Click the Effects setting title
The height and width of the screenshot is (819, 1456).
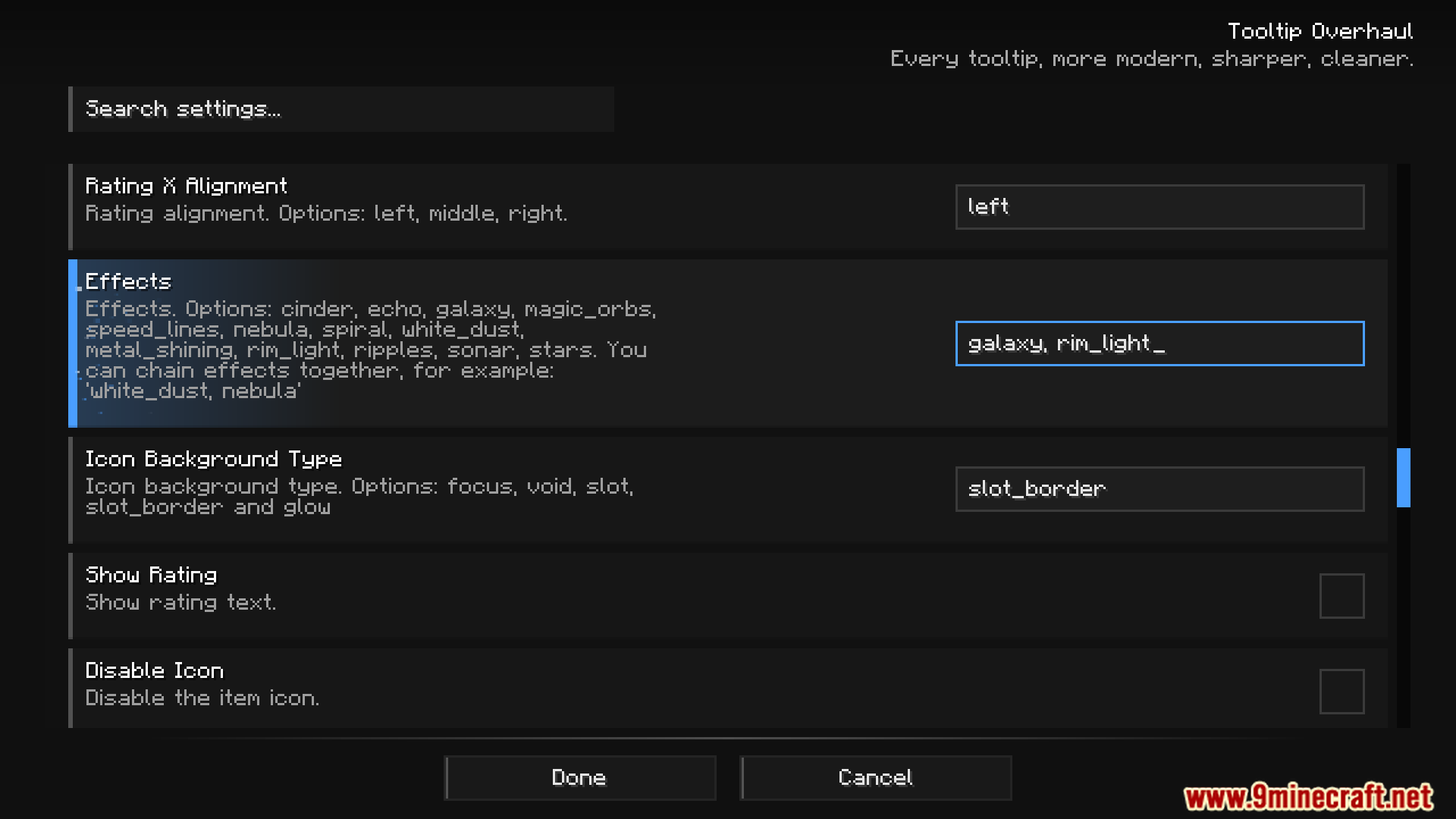click(128, 281)
